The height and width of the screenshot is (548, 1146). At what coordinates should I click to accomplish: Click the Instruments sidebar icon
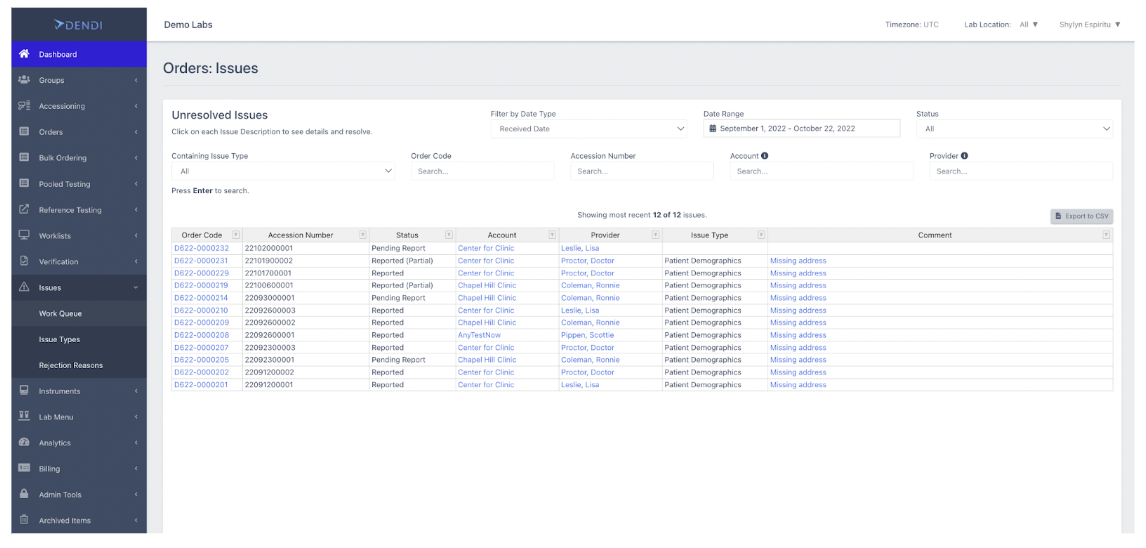(x=23, y=390)
